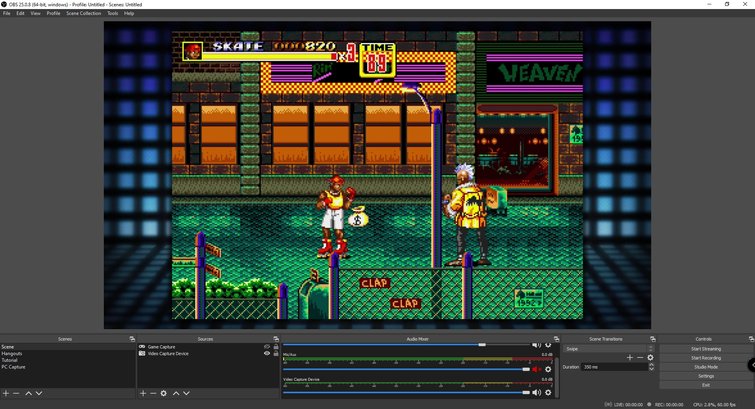The width and height of the screenshot is (755, 409).
Task: Lock the Game Capture source
Action: (x=276, y=347)
